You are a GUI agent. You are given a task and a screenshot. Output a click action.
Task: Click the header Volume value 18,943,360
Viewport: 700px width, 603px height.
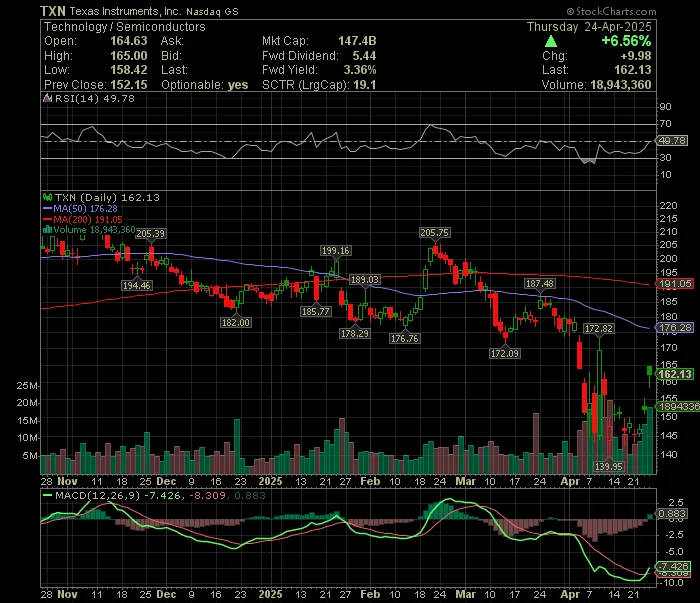(x=621, y=85)
